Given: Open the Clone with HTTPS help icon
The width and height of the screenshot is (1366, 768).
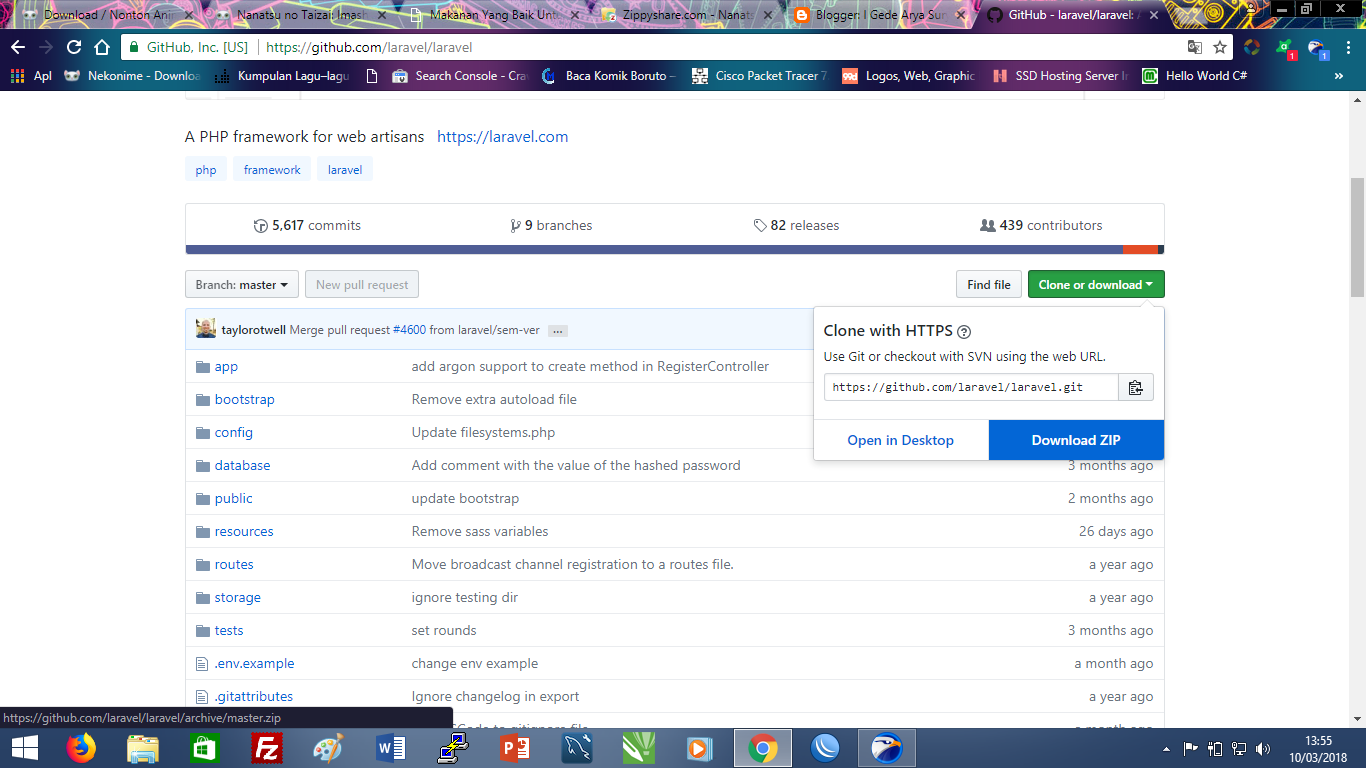Looking at the screenshot, I should coord(964,332).
